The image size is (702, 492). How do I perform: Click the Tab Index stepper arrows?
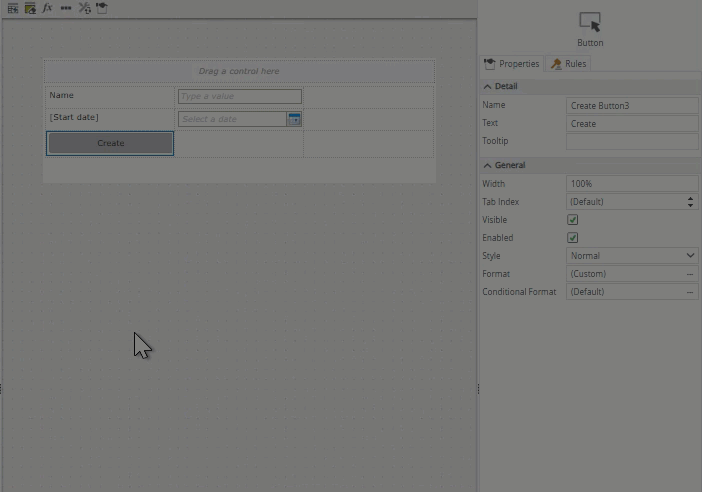[690, 202]
